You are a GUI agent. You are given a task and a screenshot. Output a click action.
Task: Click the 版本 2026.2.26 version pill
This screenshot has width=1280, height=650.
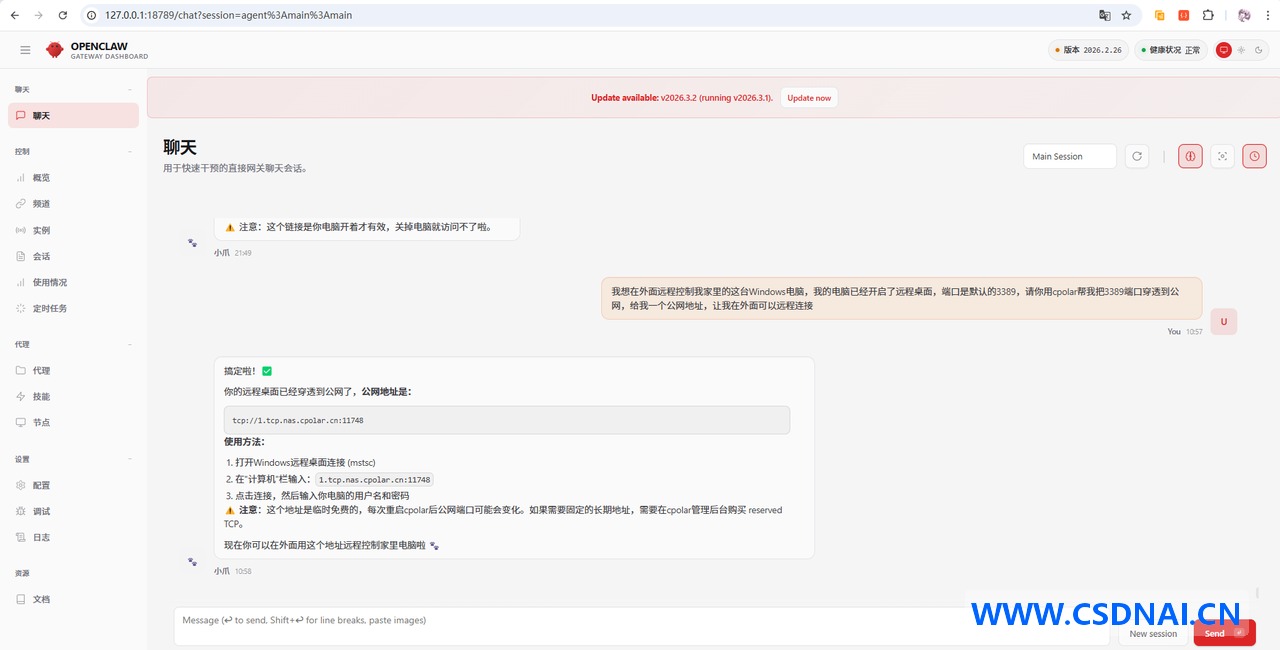click(1088, 50)
